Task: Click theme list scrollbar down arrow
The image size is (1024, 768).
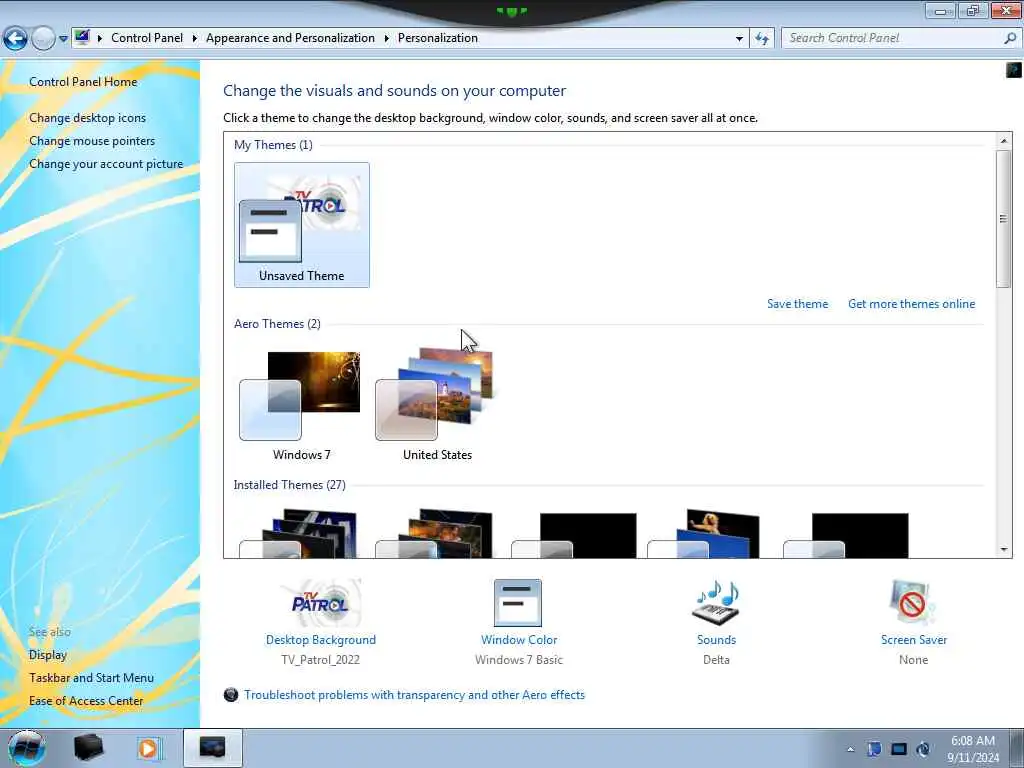Action: click(x=1004, y=549)
